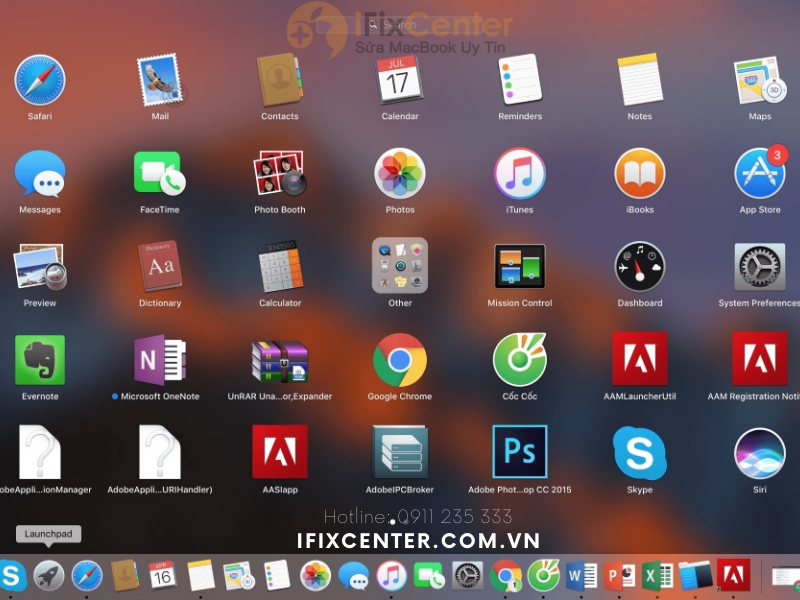Screen dimensions: 800x600
Task: Open the Photos app in Launchpad
Action: [x=400, y=173]
